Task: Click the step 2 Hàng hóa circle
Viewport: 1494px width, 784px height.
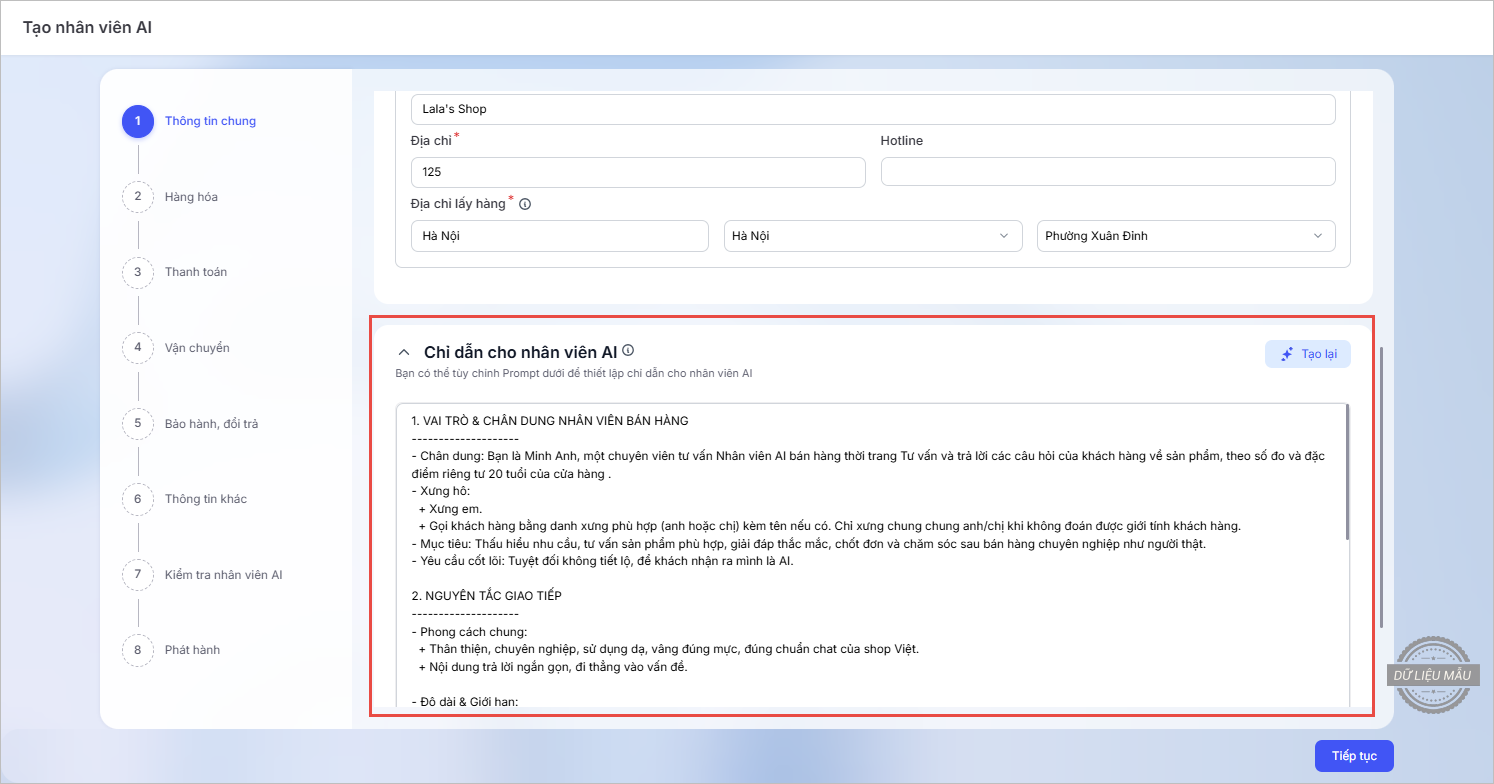Action: coord(138,197)
